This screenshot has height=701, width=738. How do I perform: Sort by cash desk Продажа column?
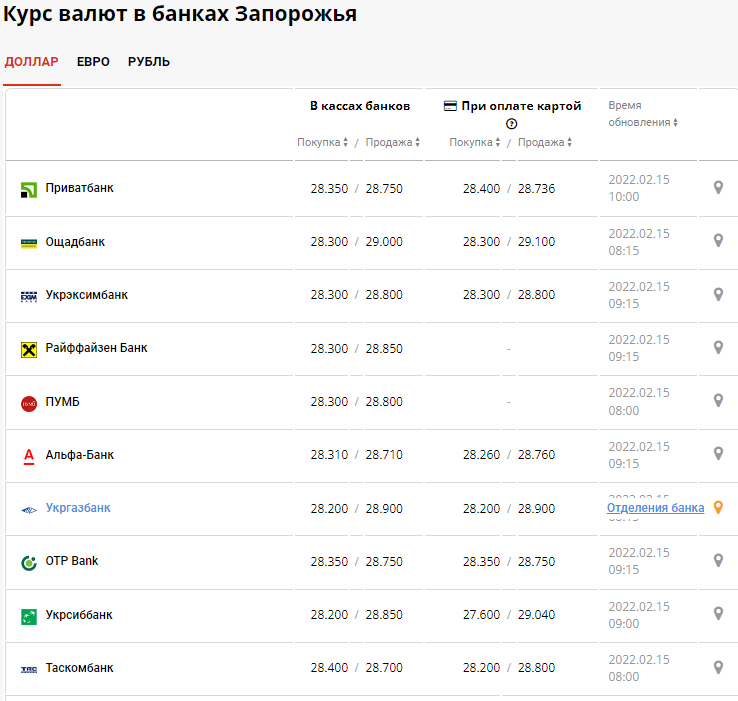tap(392, 142)
